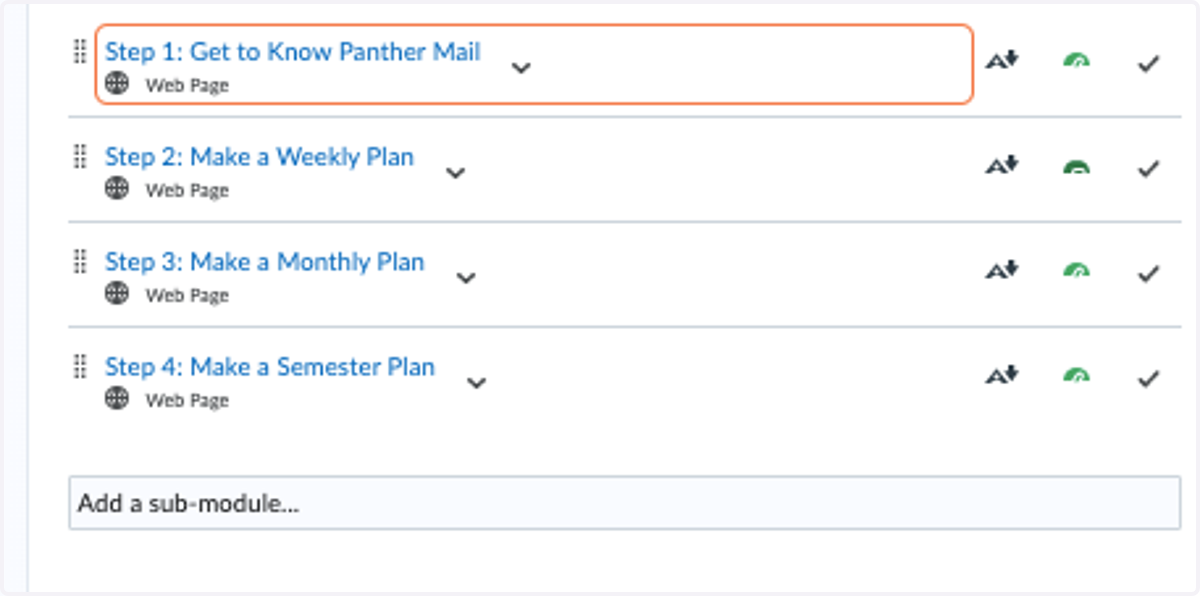This screenshot has width=1200, height=596.
Task: Open the Step 2: Make a Weekly Plan link
Action: (x=259, y=157)
